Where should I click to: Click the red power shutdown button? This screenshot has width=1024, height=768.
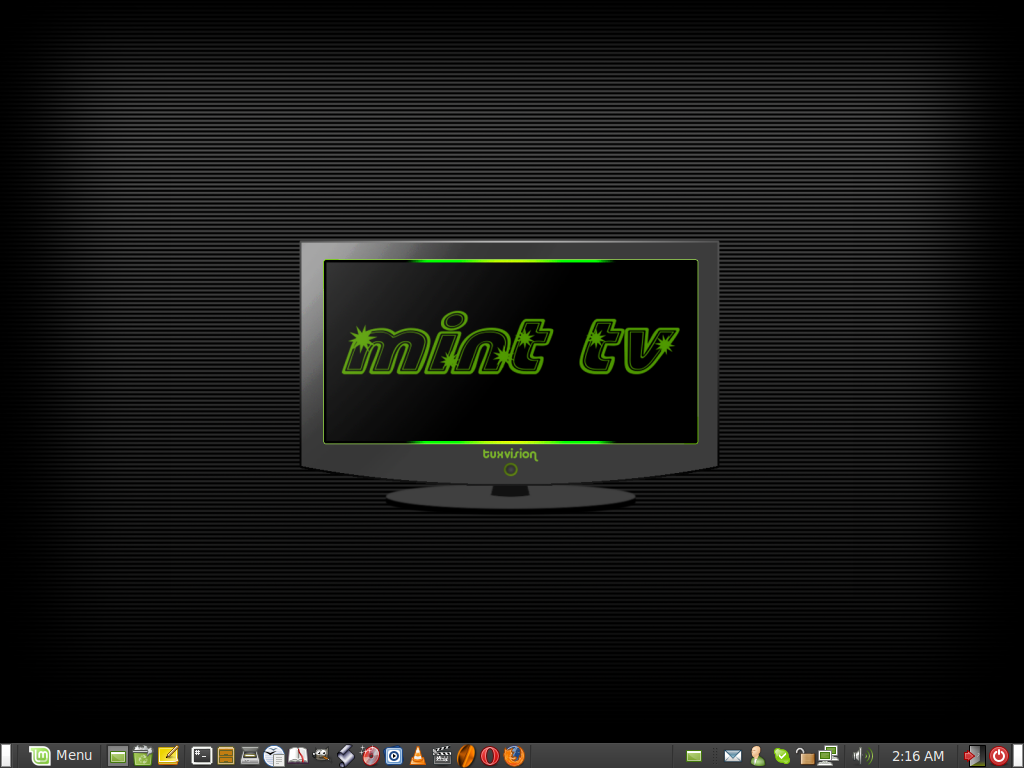click(x=999, y=756)
